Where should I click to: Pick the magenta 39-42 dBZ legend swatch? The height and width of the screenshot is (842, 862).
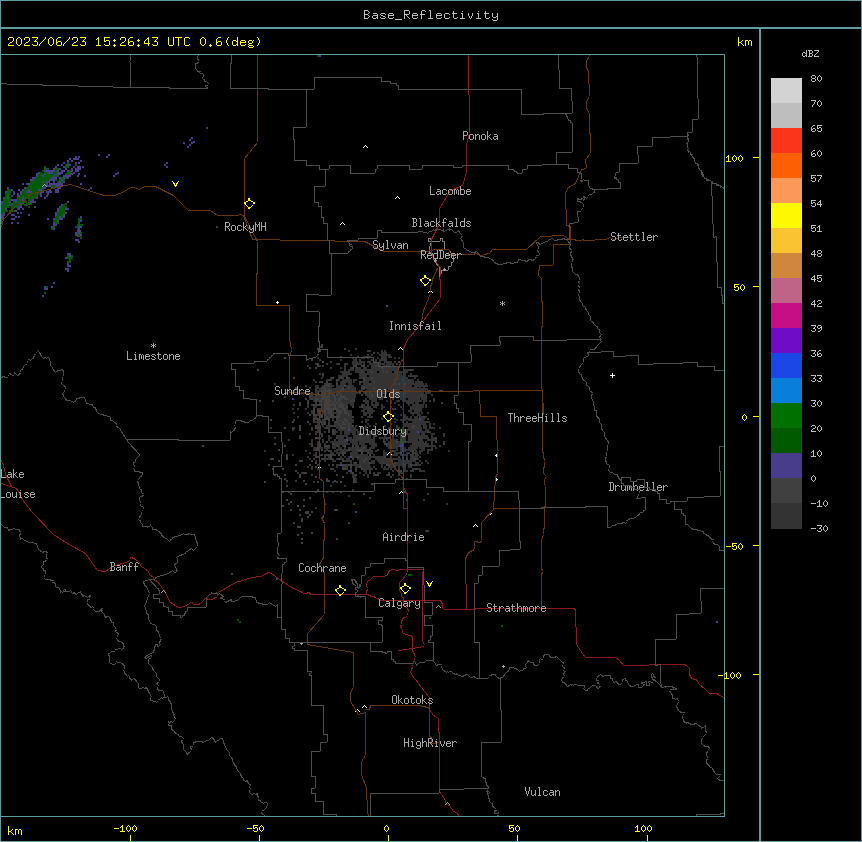[786, 315]
